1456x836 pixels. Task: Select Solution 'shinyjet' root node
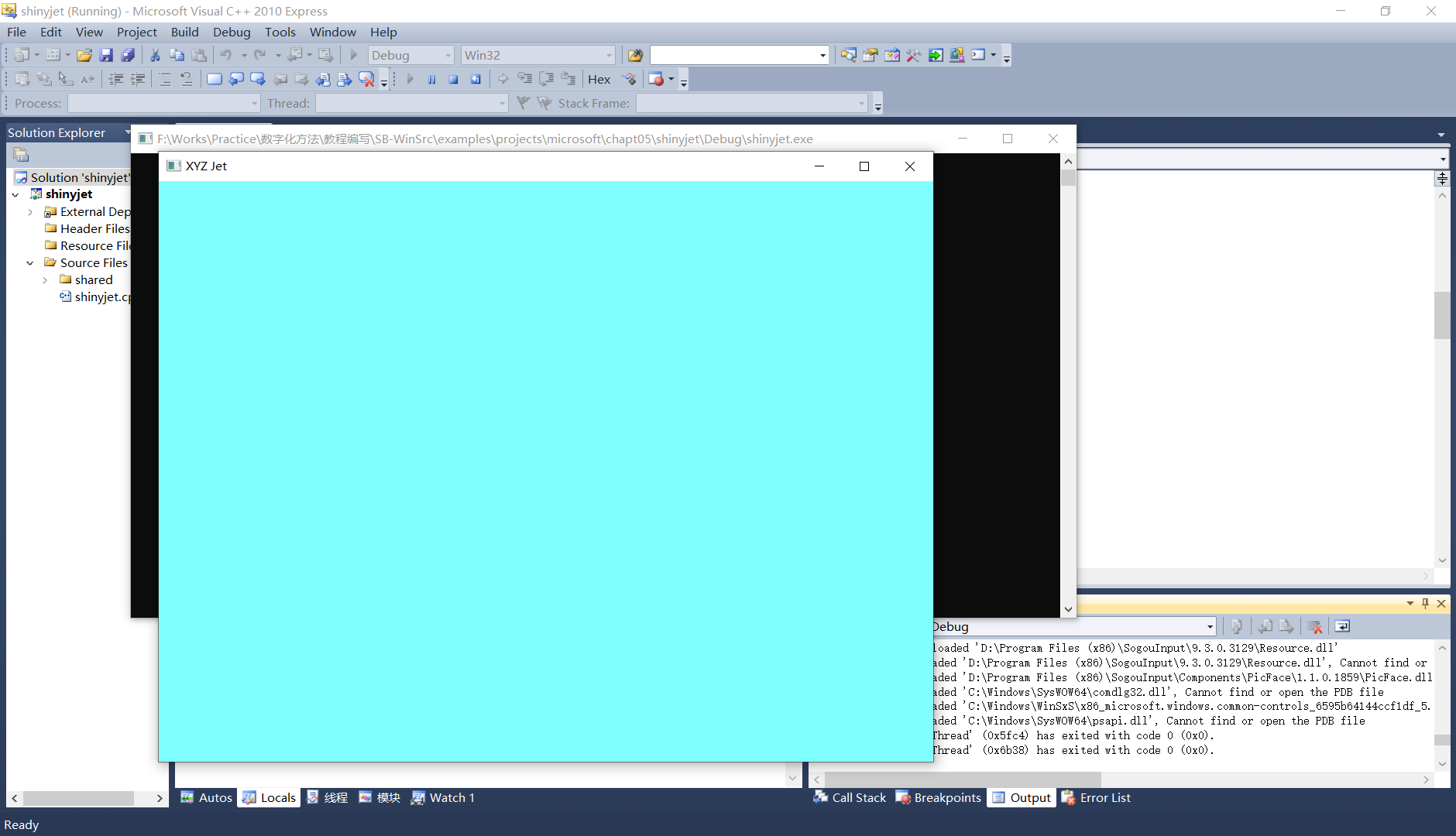[73, 177]
